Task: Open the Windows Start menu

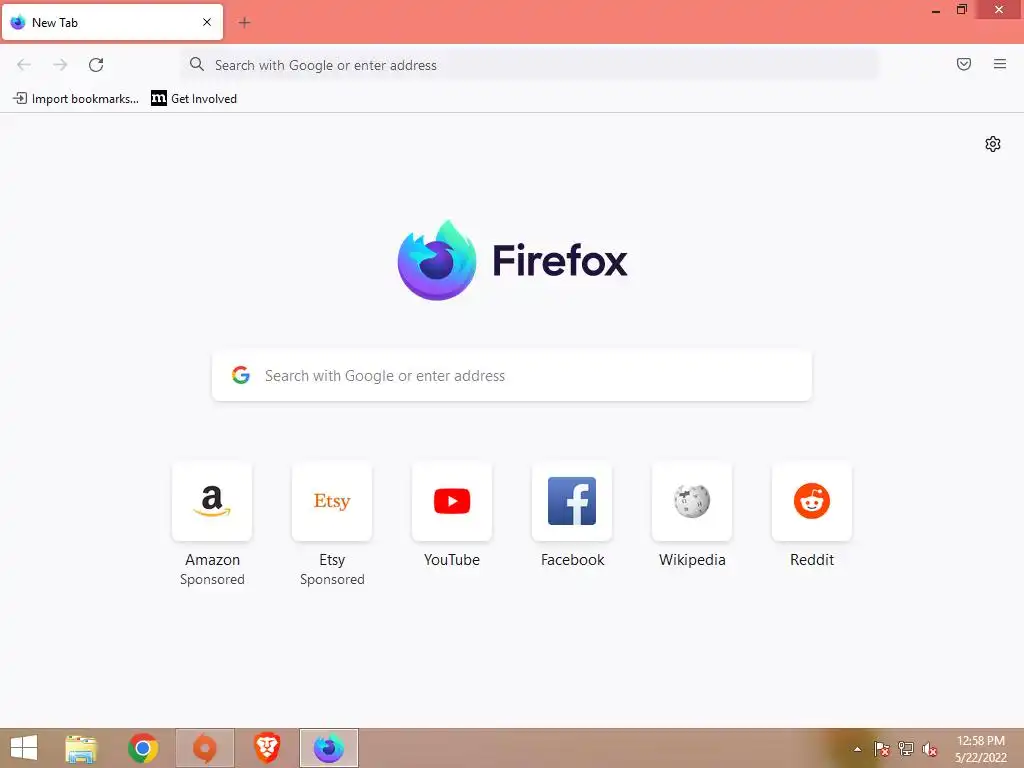Action: coord(24,748)
